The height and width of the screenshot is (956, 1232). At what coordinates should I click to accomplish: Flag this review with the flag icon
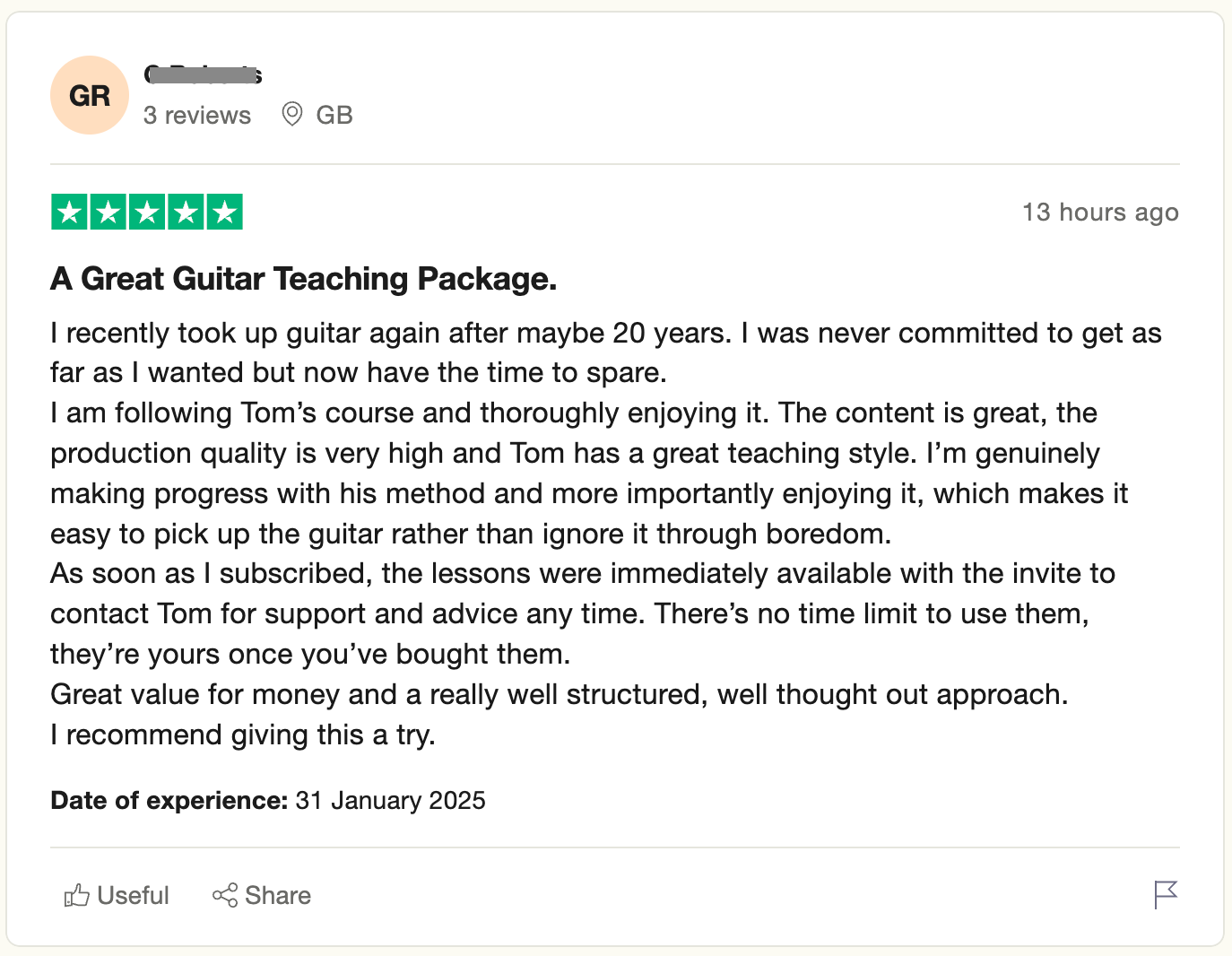[1165, 894]
